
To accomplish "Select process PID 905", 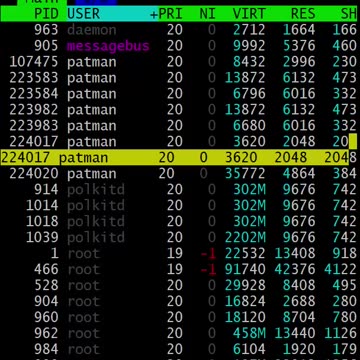I will click(180, 46).
